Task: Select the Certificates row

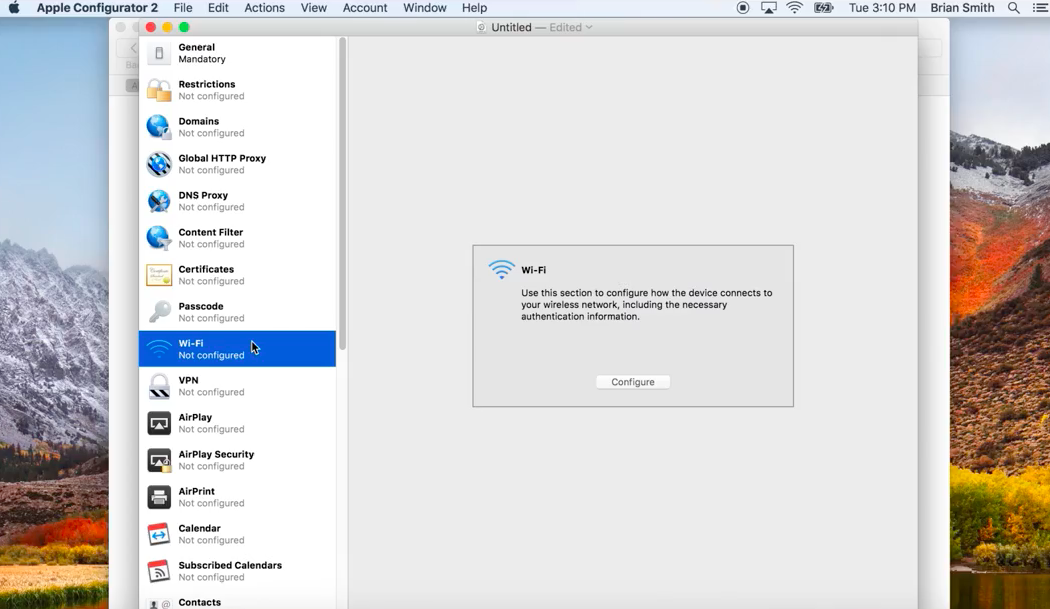Action: pyautogui.click(x=237, y=275)
